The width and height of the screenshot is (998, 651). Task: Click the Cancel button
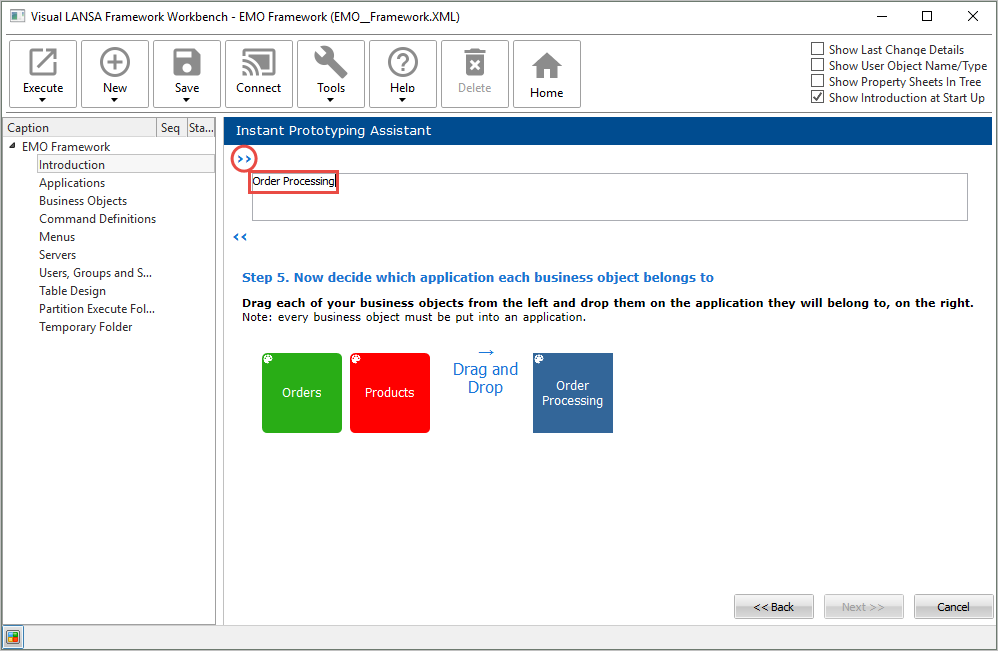953,606
